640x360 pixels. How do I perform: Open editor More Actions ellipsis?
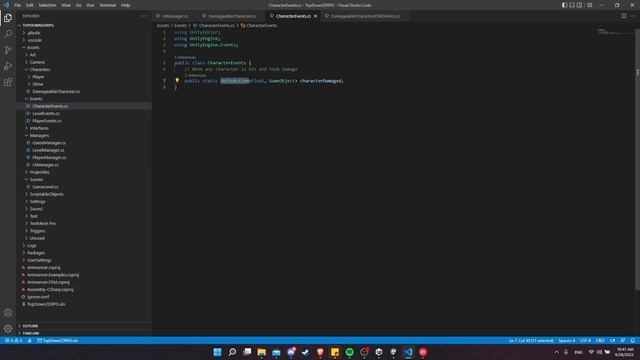(x=632, y=16)
